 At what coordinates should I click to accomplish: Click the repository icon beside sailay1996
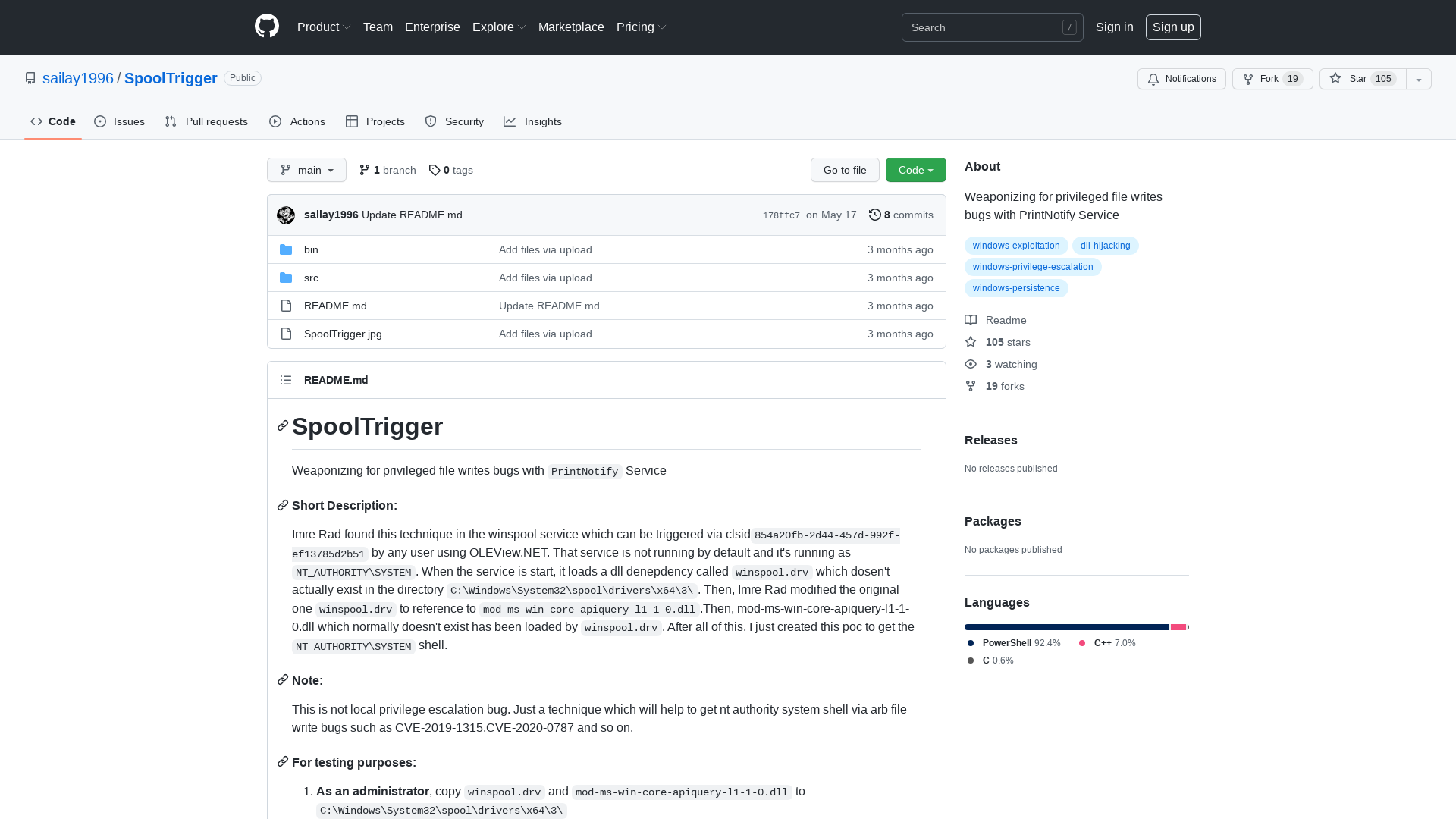[30, 78]
